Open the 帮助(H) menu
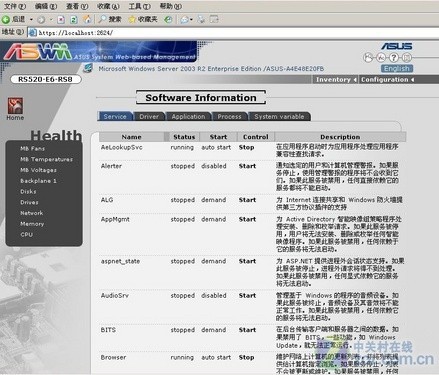Screen dimensions: 439x375 click(x=171, y=6)
